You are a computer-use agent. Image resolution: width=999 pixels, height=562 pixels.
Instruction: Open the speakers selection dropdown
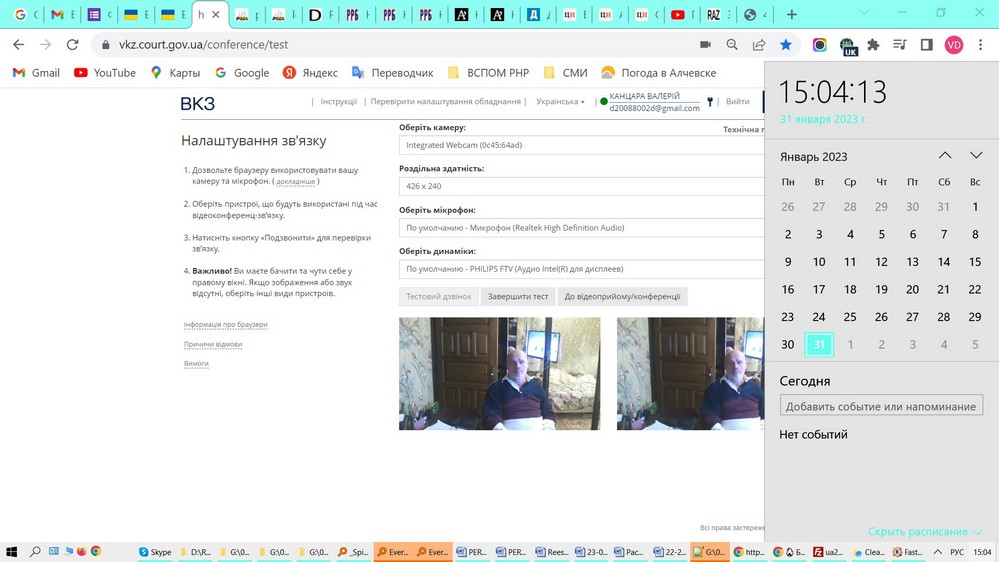click(x=581, y=269)
